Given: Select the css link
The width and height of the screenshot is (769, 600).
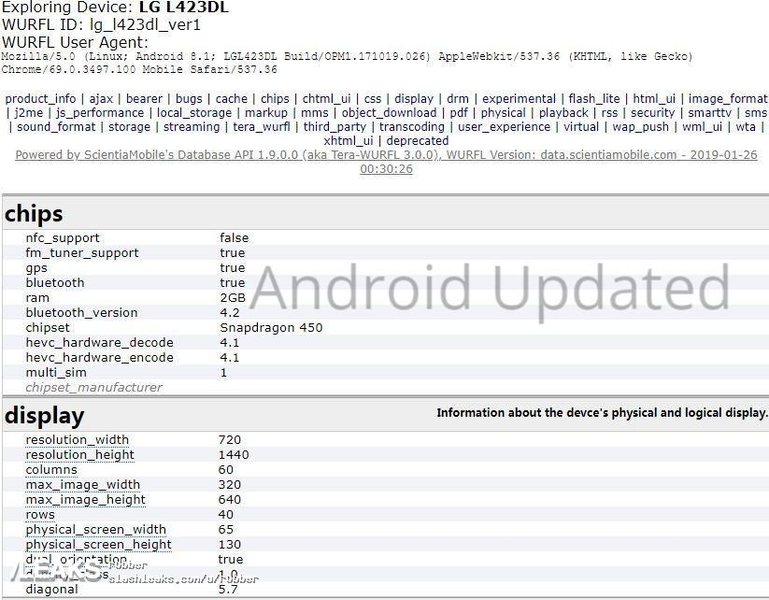Looking at the screenshot, I should tap(373, 99).
